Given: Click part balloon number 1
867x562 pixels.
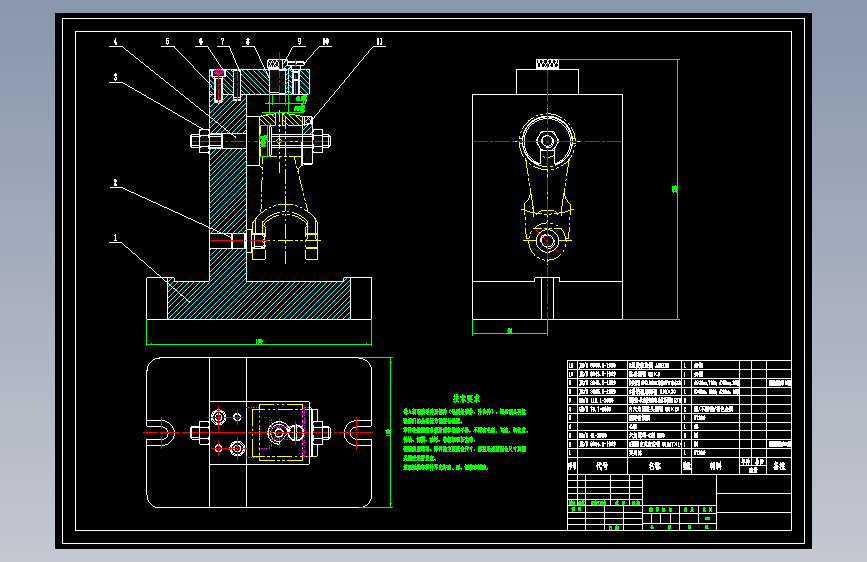Looking at the screenshot, I should pos(116,238).
